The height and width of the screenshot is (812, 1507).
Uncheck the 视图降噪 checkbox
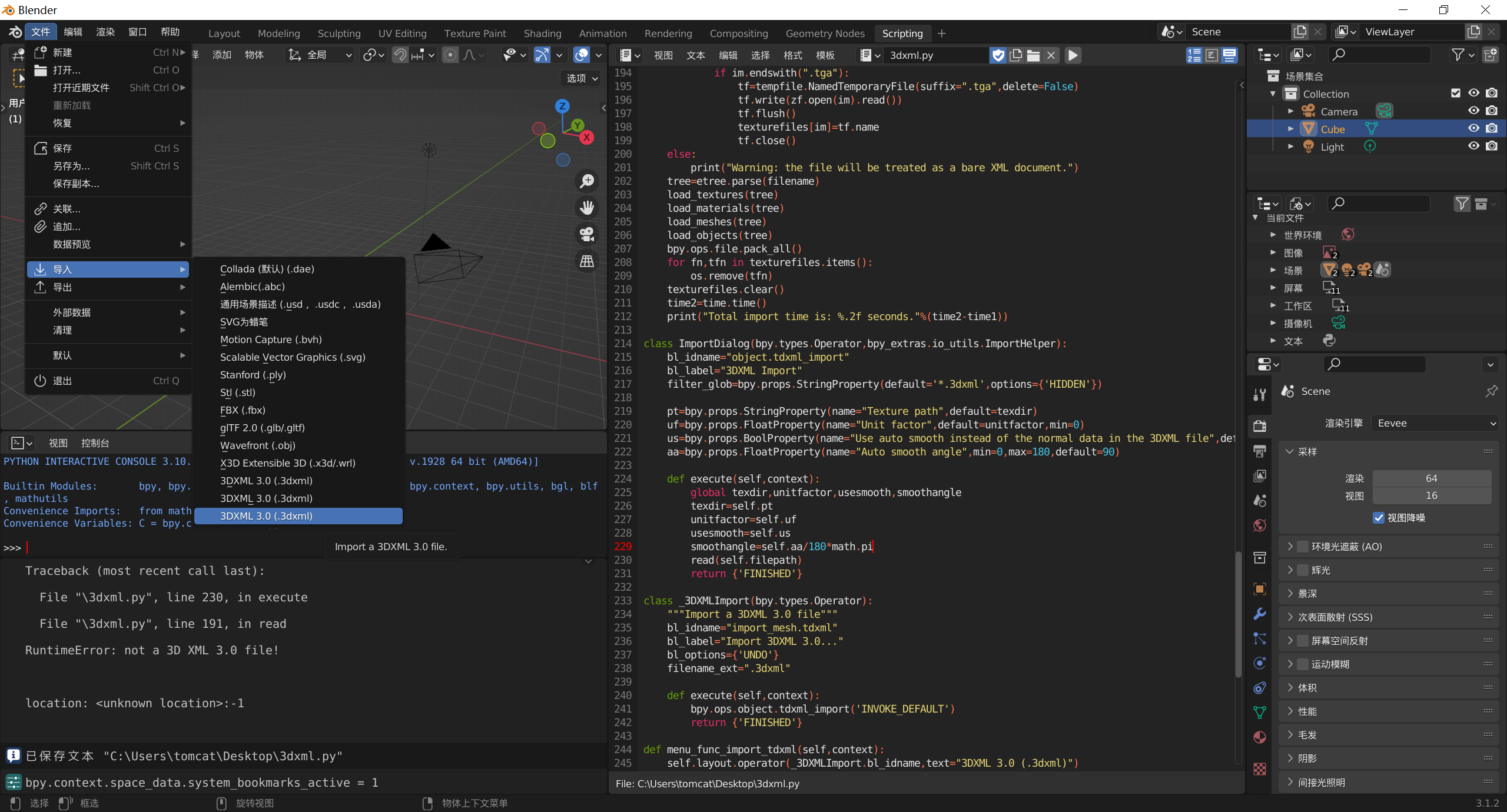click(1377, 518)
